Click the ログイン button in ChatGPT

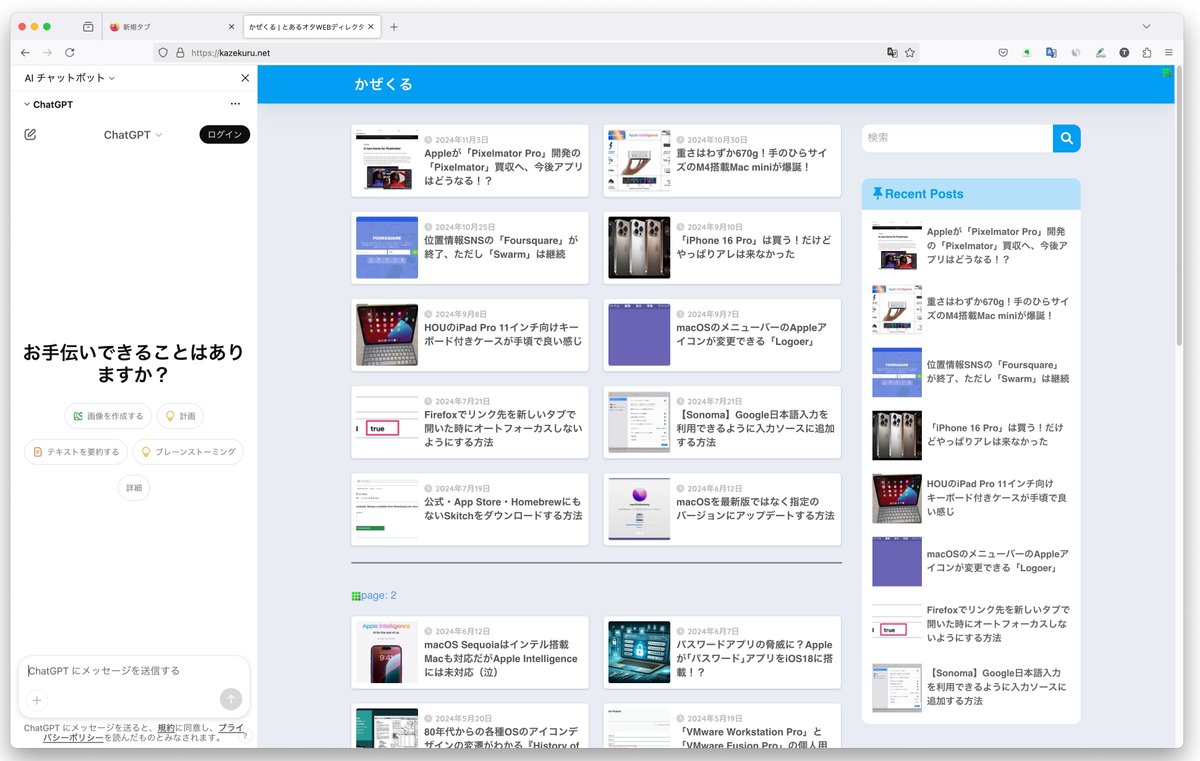(x=224, y=135)
